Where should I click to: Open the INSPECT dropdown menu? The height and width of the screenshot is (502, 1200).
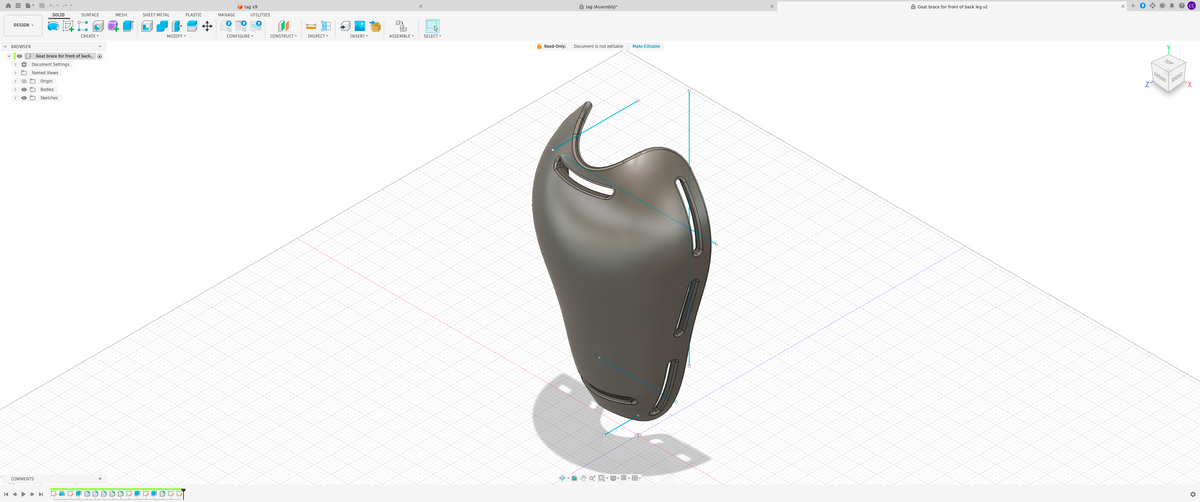pyautogui.click(x=318, y=36)
